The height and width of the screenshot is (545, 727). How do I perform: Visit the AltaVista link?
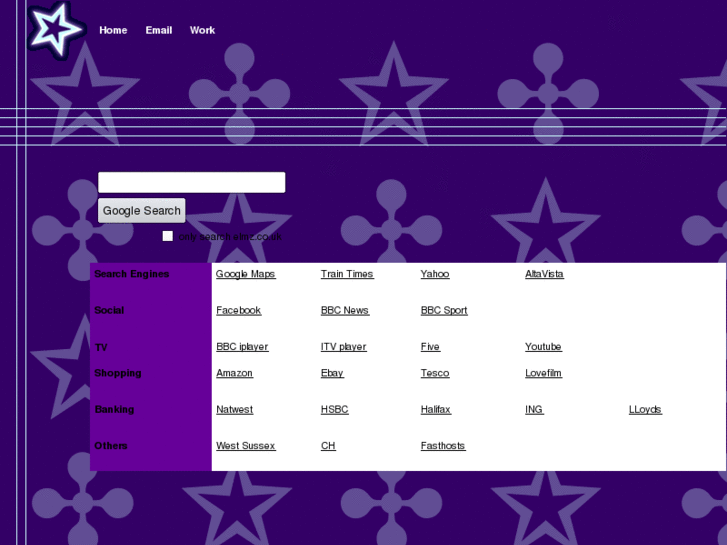pyautogui.click(x=544, y=274)
